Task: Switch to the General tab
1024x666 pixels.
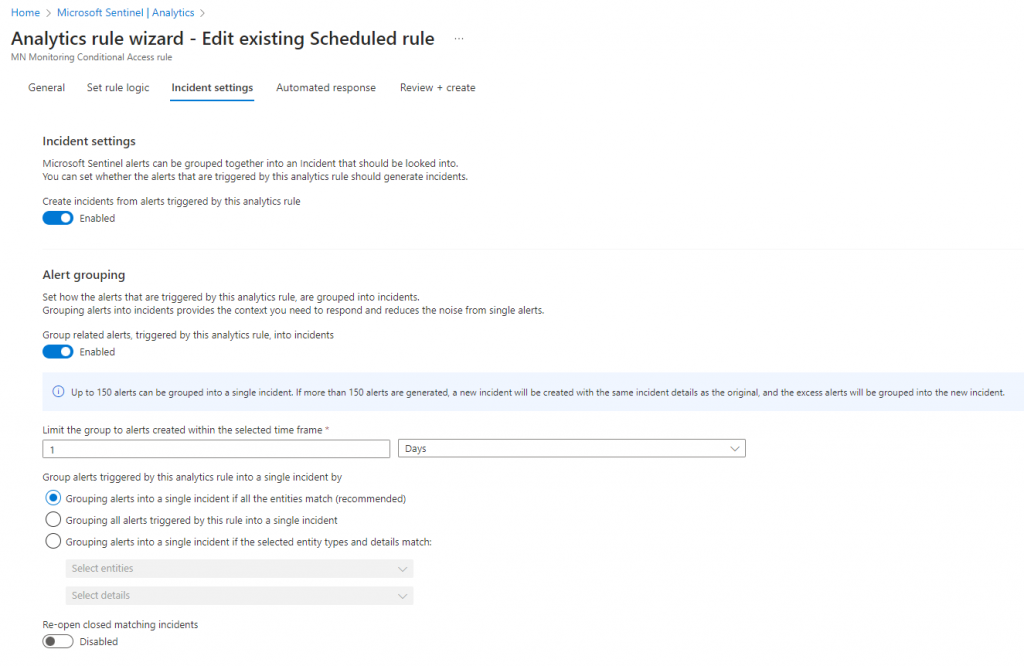Action: pyautogui.click(x=47, y=88)
